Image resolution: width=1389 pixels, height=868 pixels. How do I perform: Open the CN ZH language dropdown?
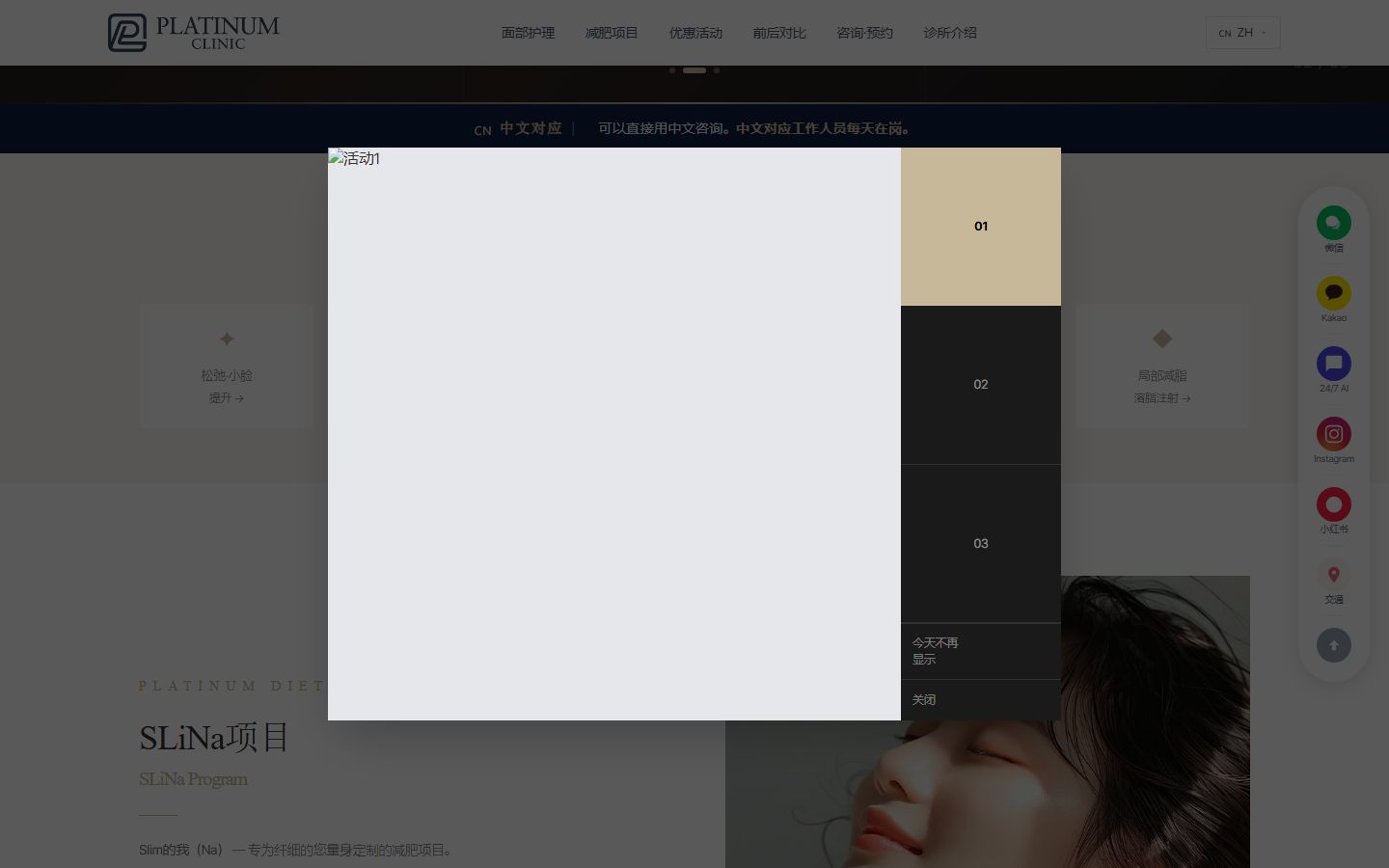click(1242, 33)
